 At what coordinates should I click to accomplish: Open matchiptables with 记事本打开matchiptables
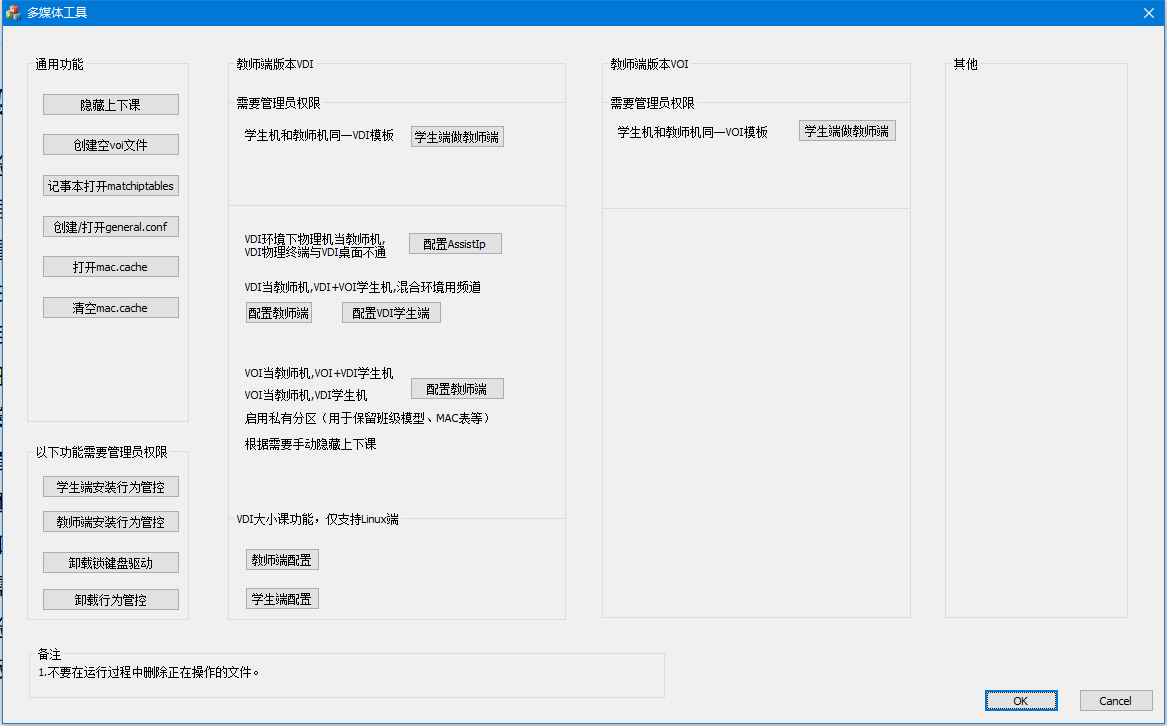pyautogui.click(x=111, y=186)
